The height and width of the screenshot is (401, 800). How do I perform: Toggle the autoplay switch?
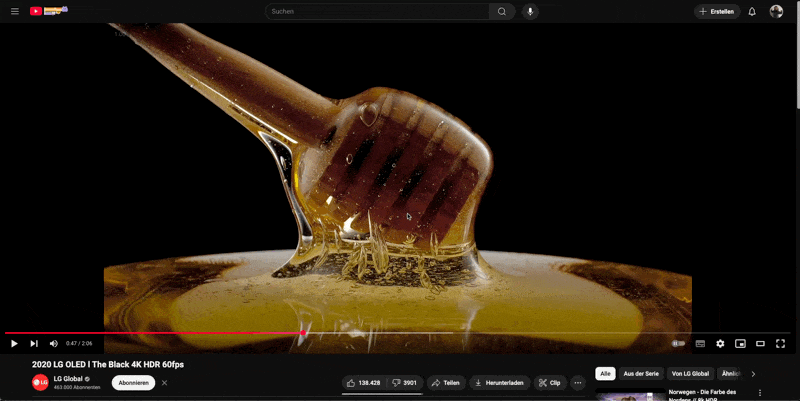[x=679, y=343]
